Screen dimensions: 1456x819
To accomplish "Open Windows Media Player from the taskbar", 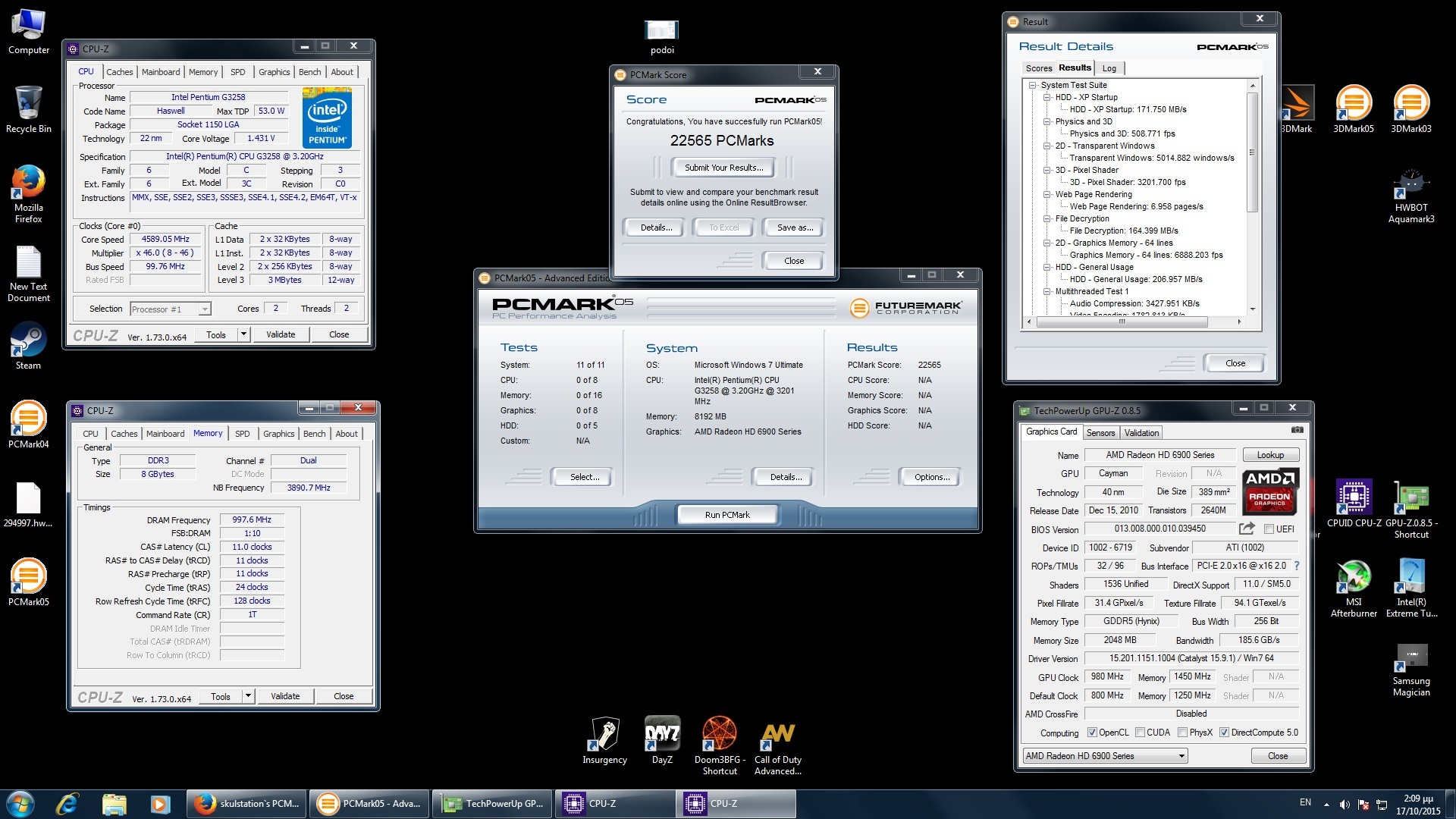I will (160, 804).
